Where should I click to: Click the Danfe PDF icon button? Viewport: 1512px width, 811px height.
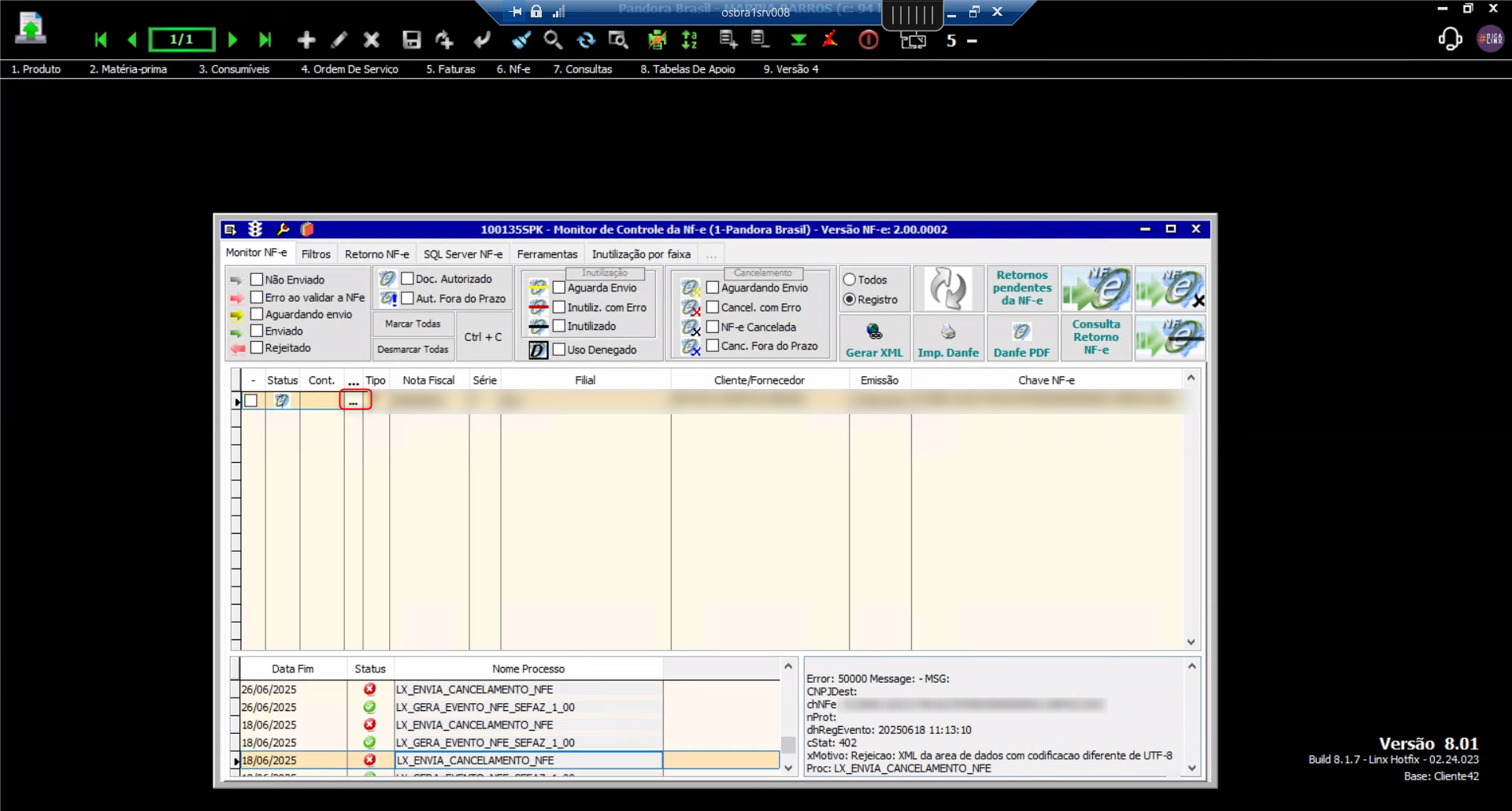[1021, 338]
